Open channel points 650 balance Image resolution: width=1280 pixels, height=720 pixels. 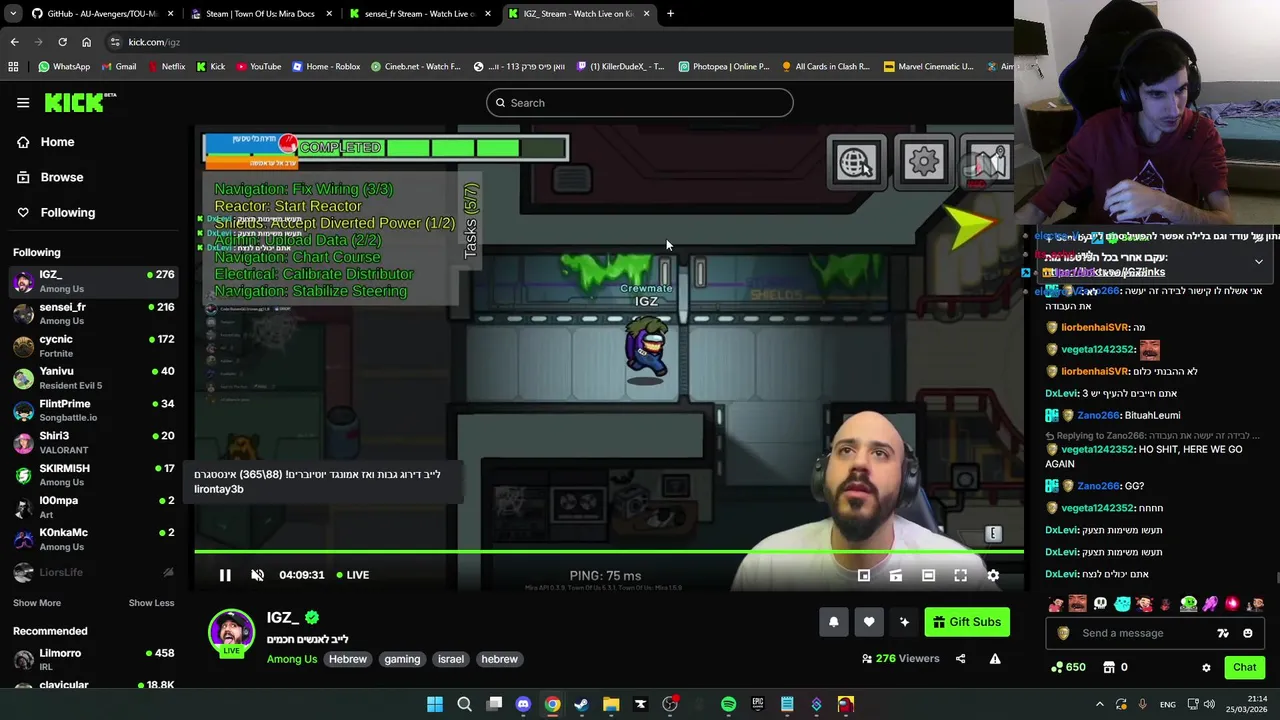1067,667
